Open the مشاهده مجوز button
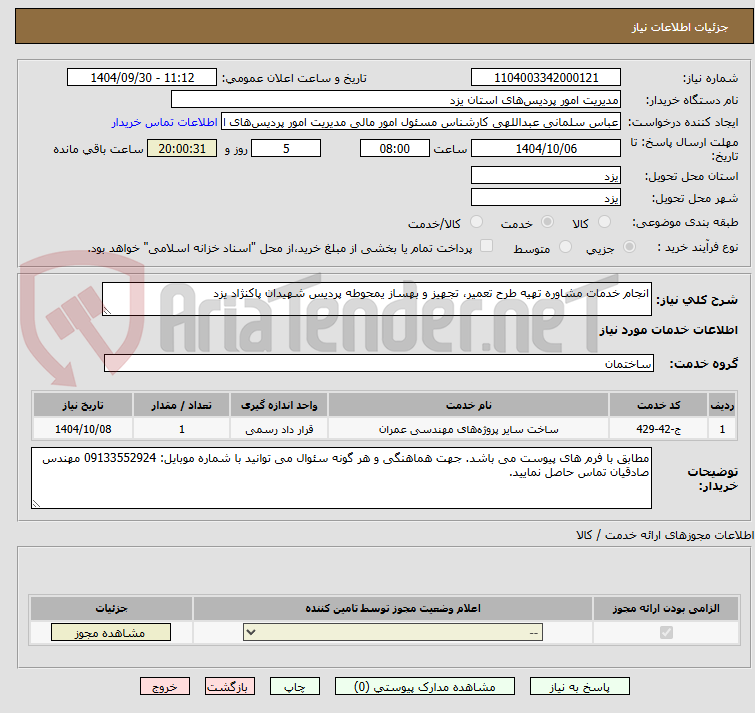This screenshot has height=713, width=755. click(111, 632)
